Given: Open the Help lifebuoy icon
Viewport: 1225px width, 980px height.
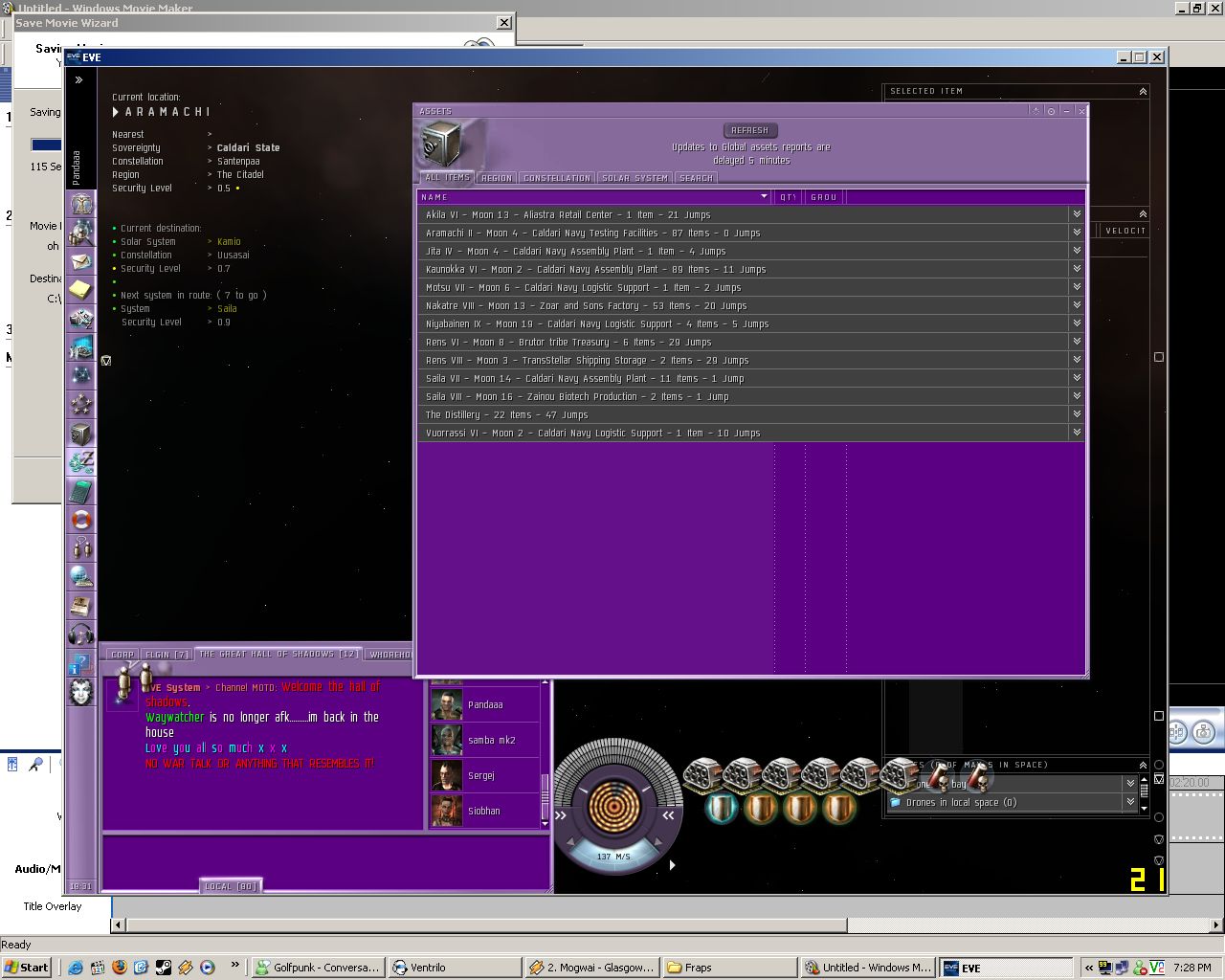Looking at the screenshot, I should [x=81, y=520].
